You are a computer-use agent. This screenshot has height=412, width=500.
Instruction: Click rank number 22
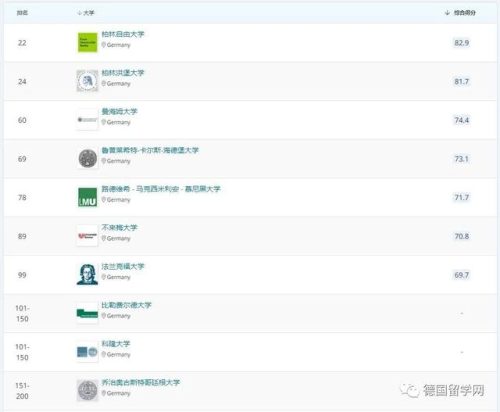(x=22, y=43)
